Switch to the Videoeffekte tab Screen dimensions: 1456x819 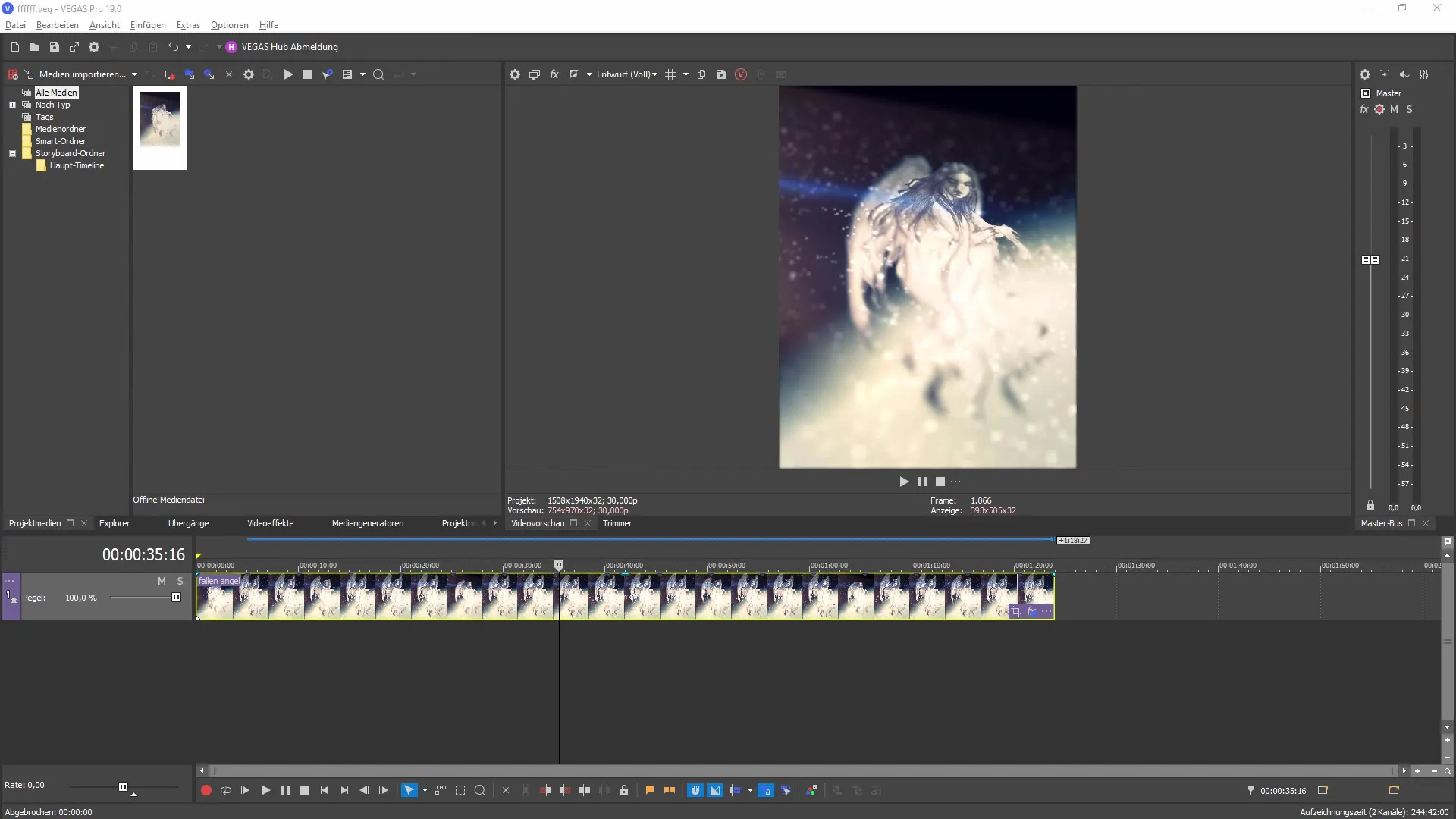[x=271, y=523]
